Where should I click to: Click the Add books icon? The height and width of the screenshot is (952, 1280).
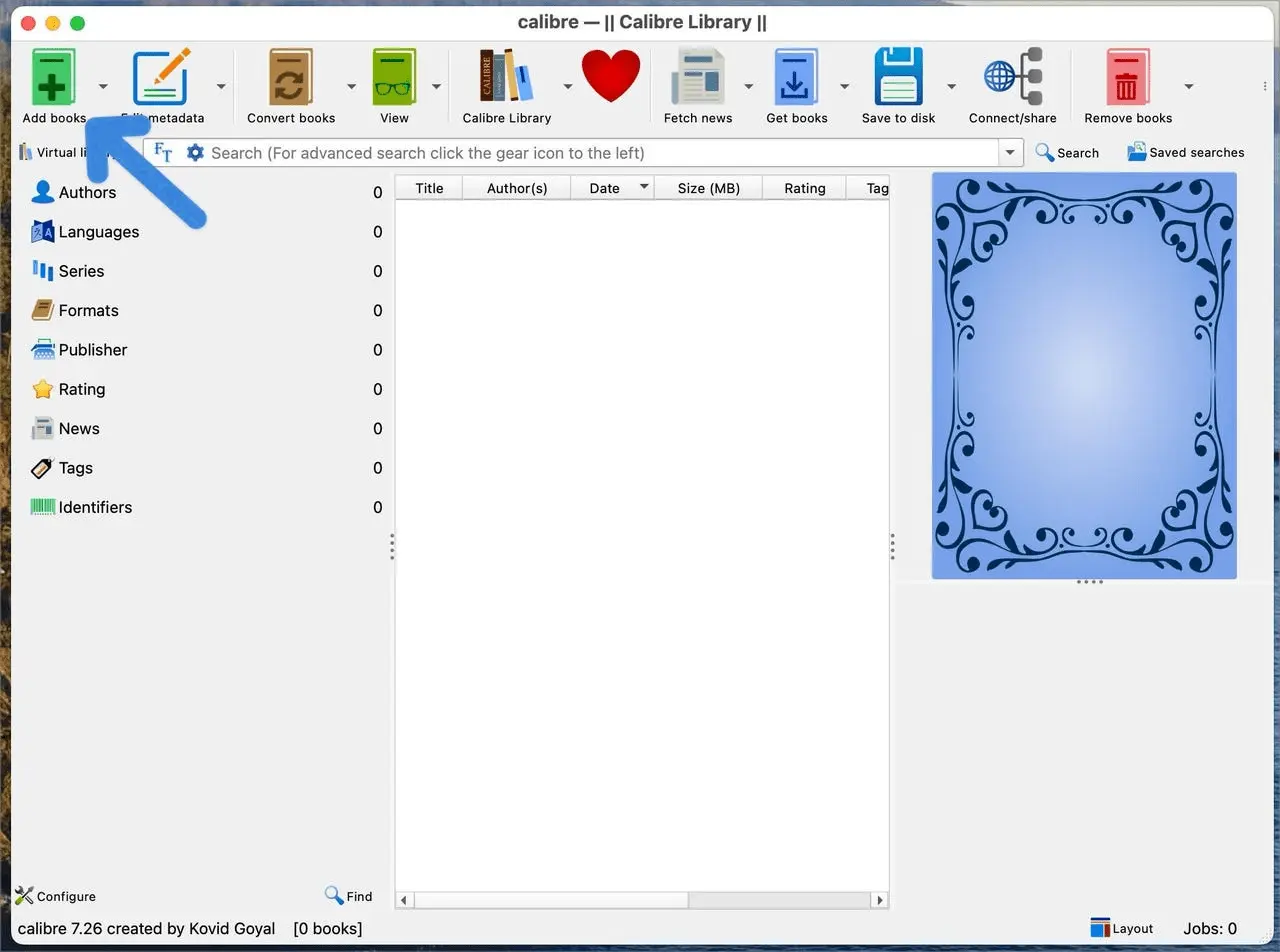(53, 78)
